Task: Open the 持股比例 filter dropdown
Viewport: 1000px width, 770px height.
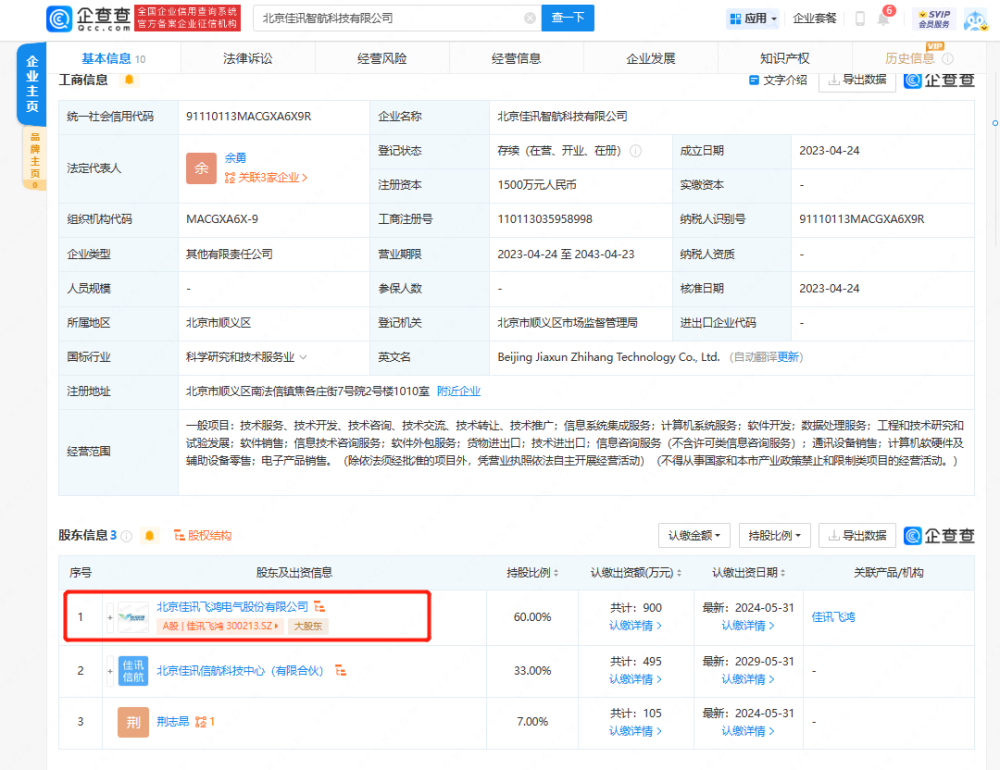Action: 774,535
